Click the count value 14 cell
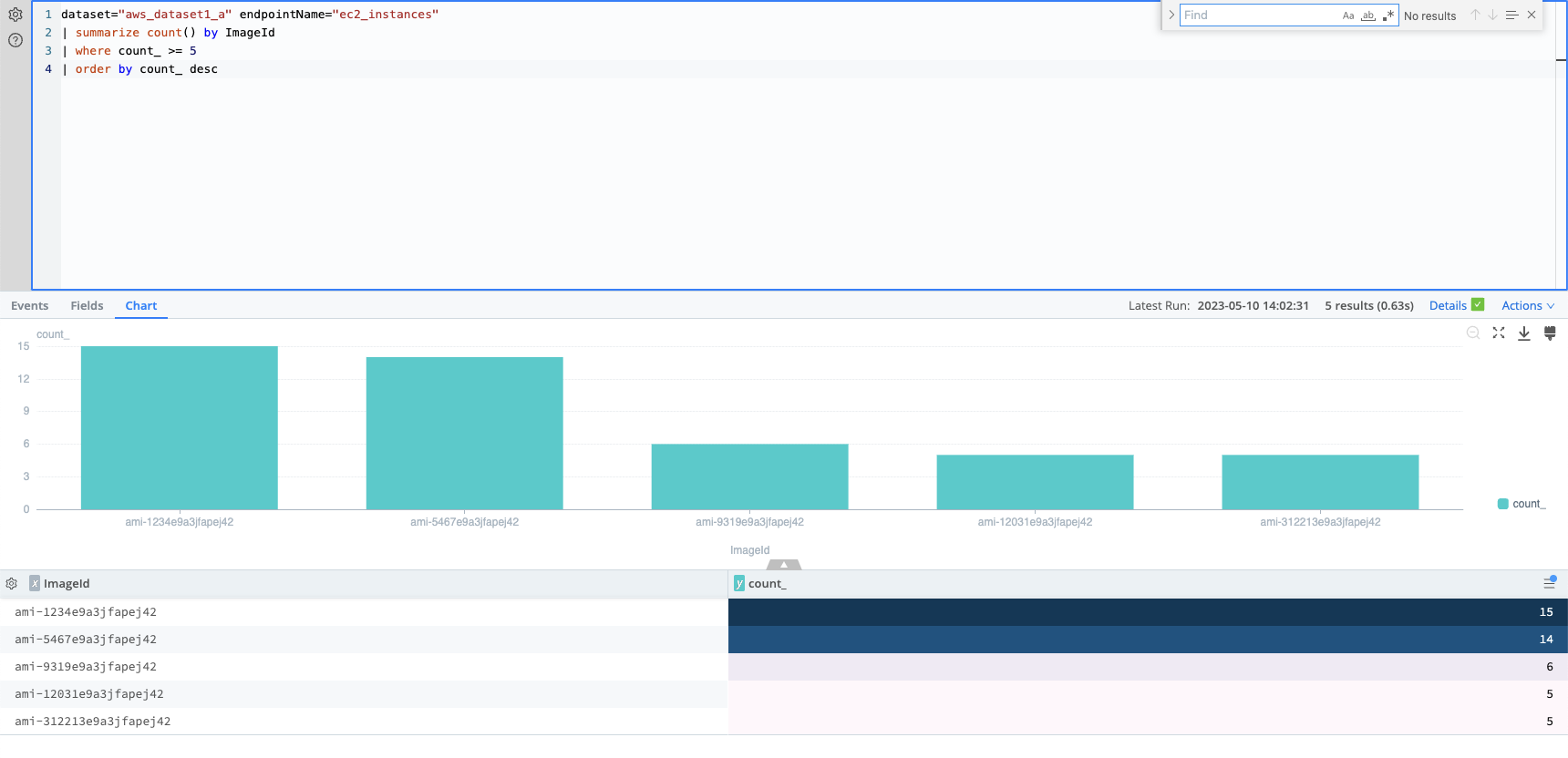 tap(1148, 640)
